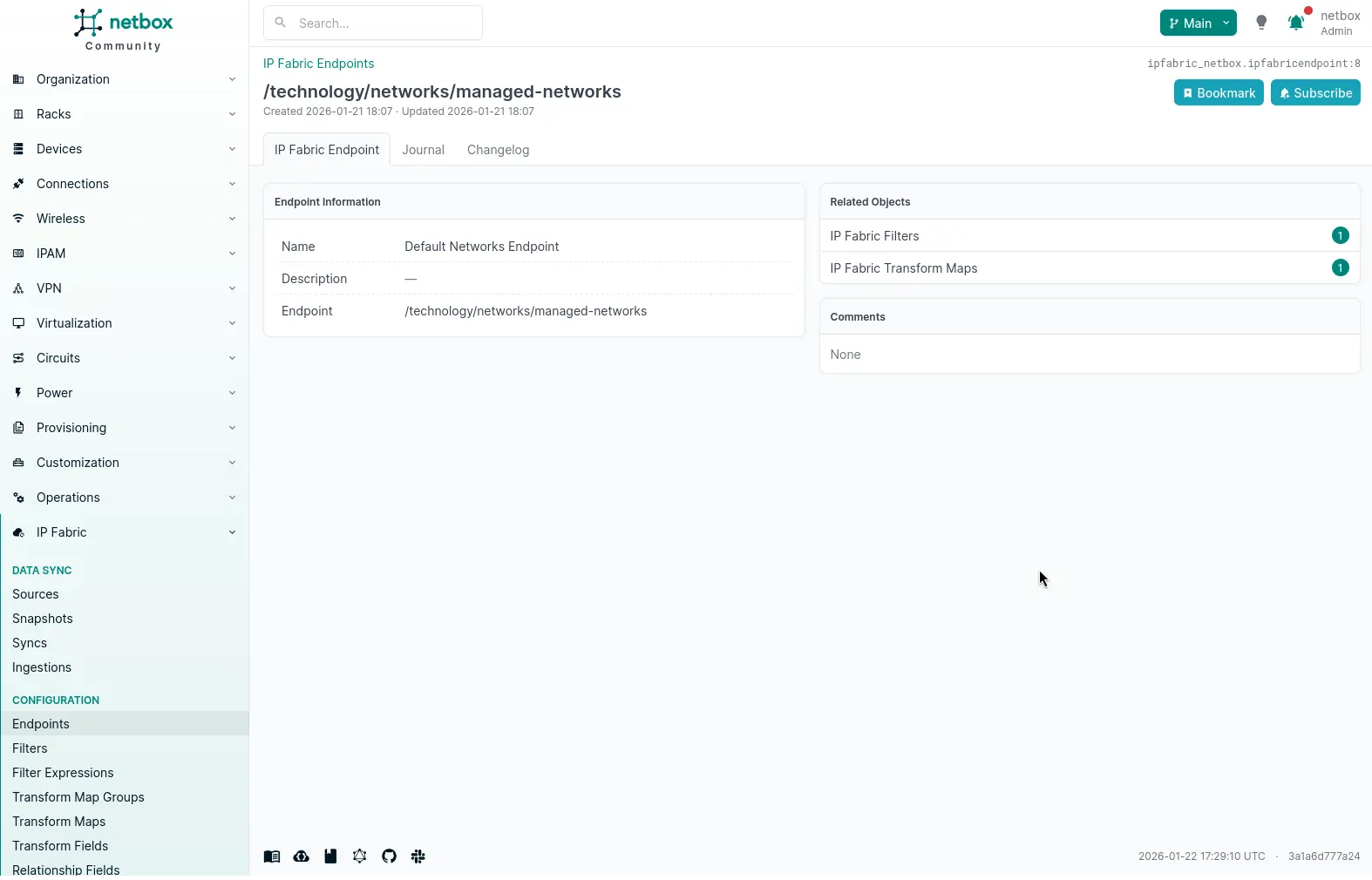Open IP Fabric Endpoints breadcrumb link
1372x880 pixels.
tap(319, 64)
